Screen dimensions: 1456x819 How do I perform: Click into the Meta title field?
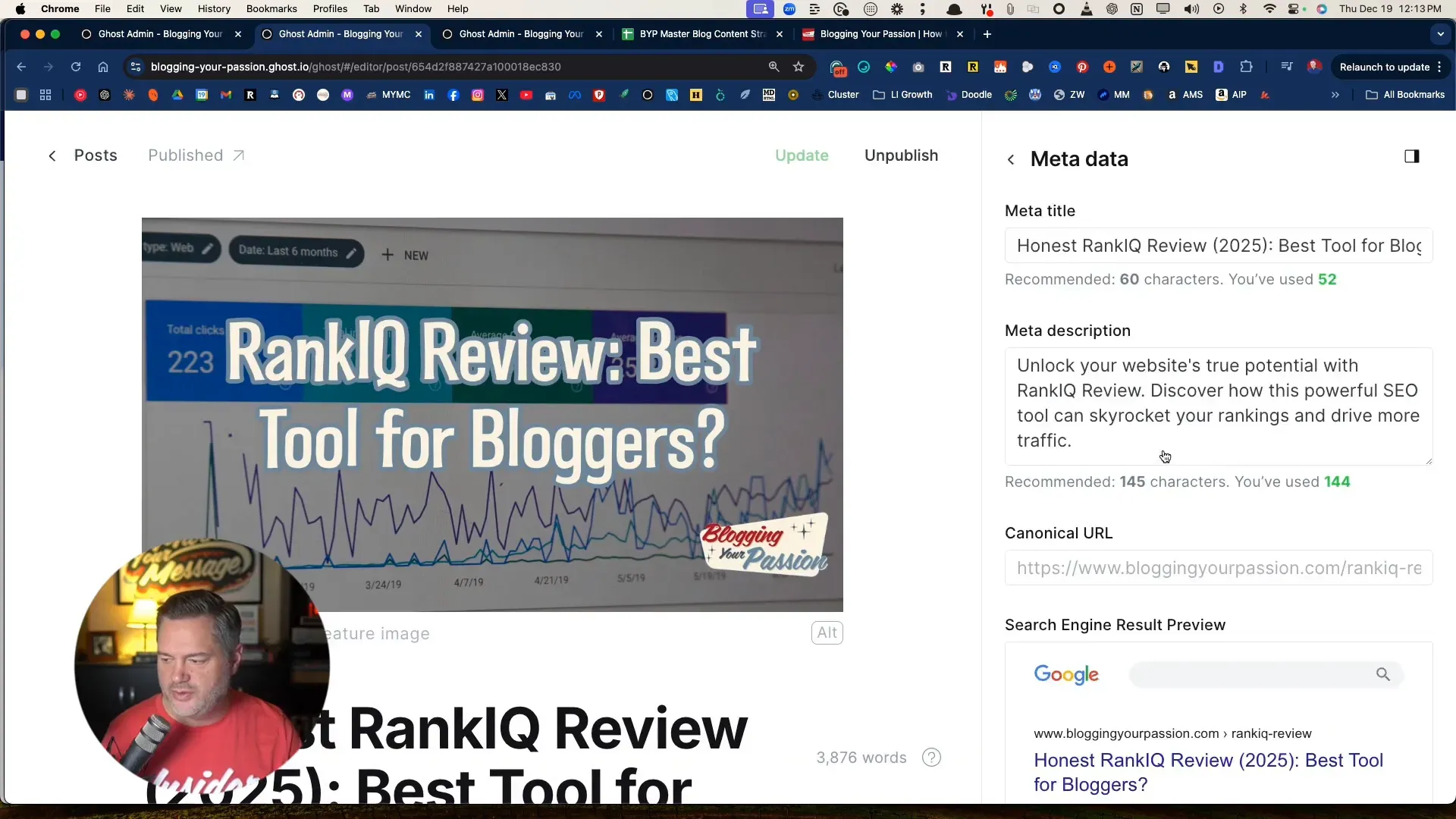point(1218,246)
